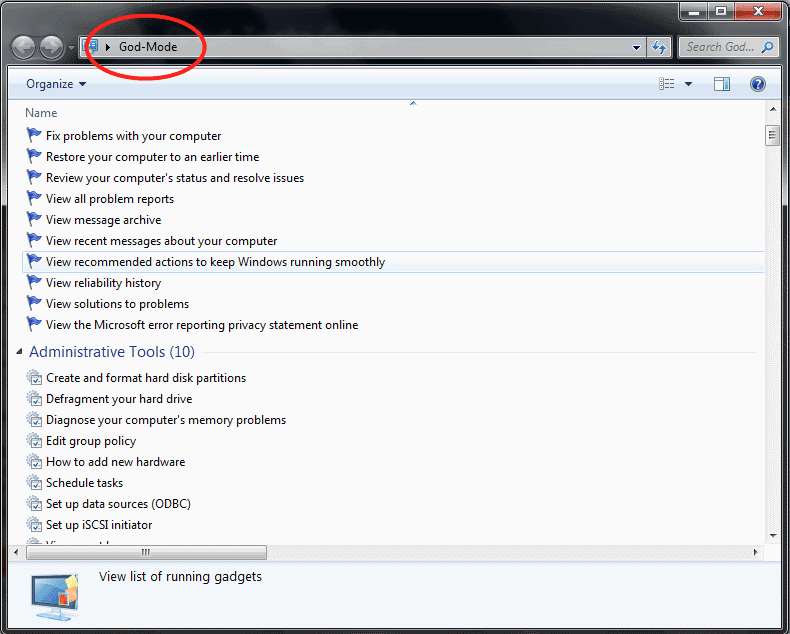Click the Administrative Tools (10) group header

click(x=112, y=352)
